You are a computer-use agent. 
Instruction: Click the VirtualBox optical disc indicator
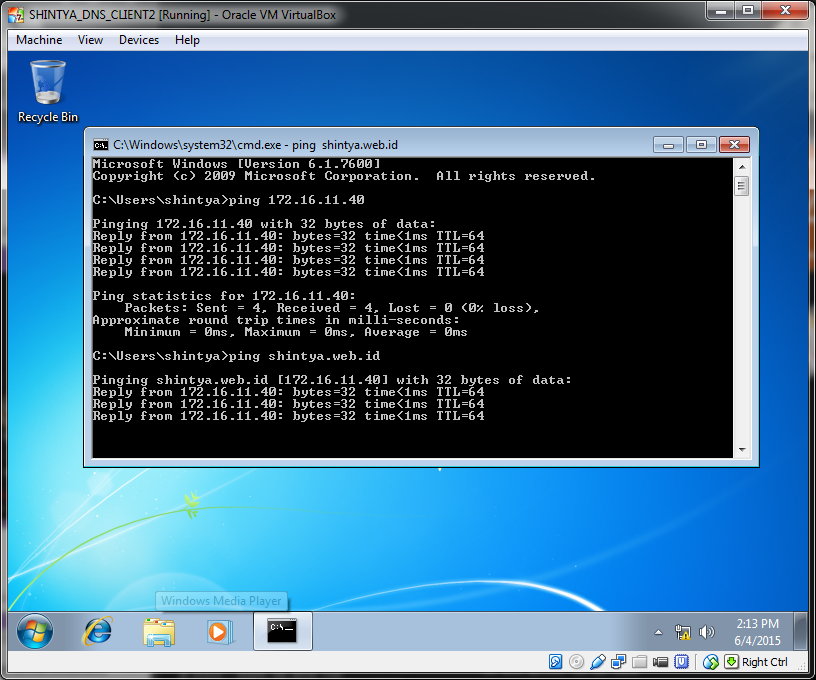coord(576,662)
